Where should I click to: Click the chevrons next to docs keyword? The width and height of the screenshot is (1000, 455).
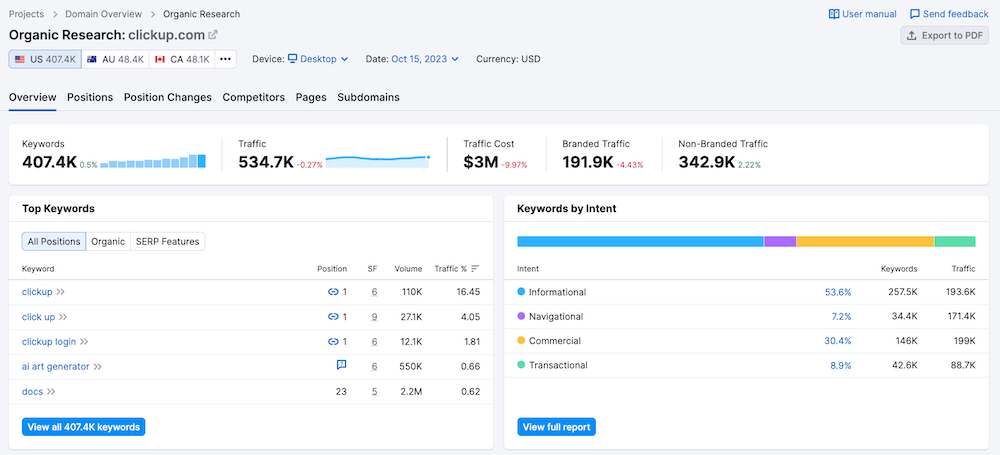pos(51,391)
